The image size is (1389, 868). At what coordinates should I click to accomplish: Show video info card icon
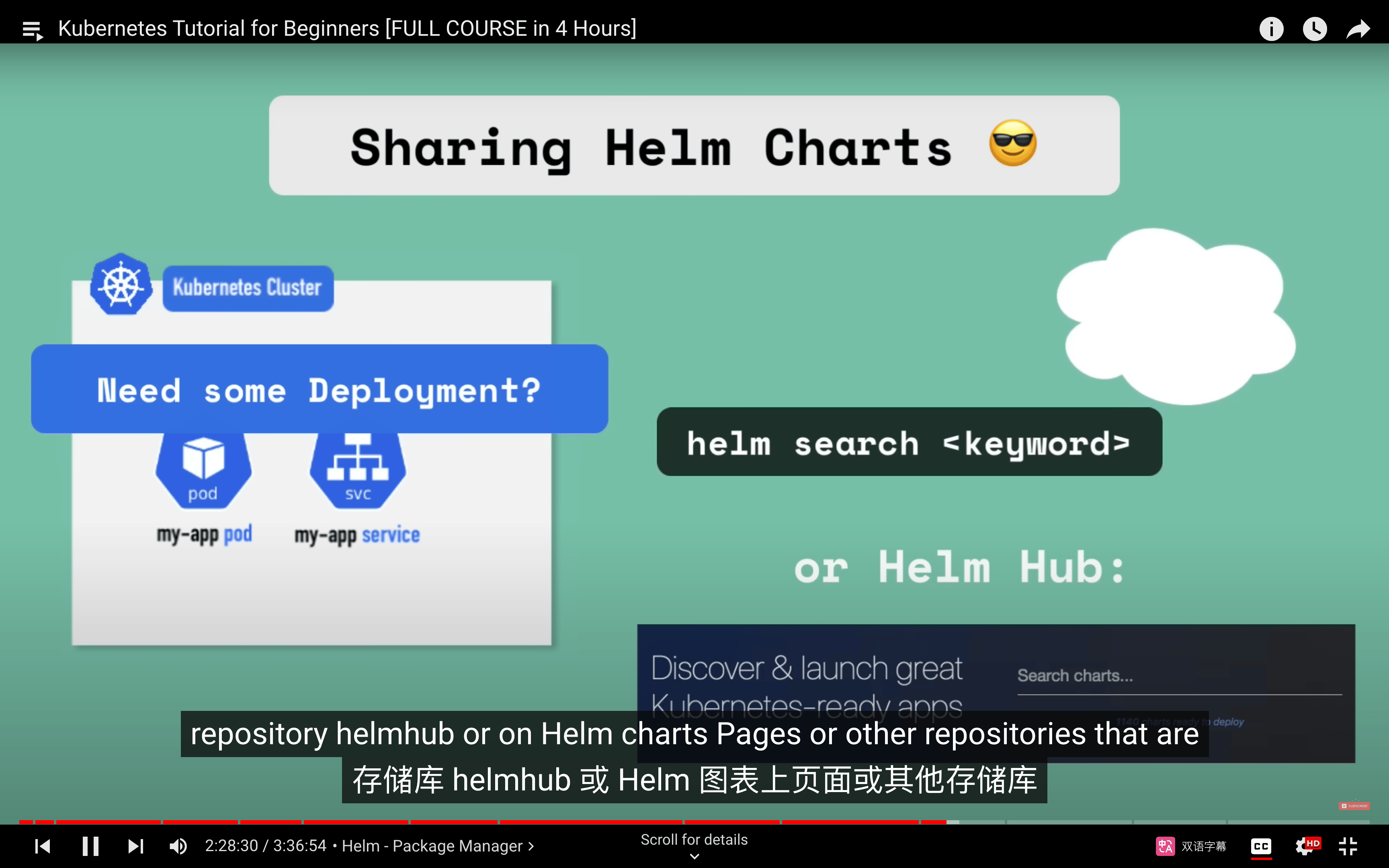coord(1271,29)
